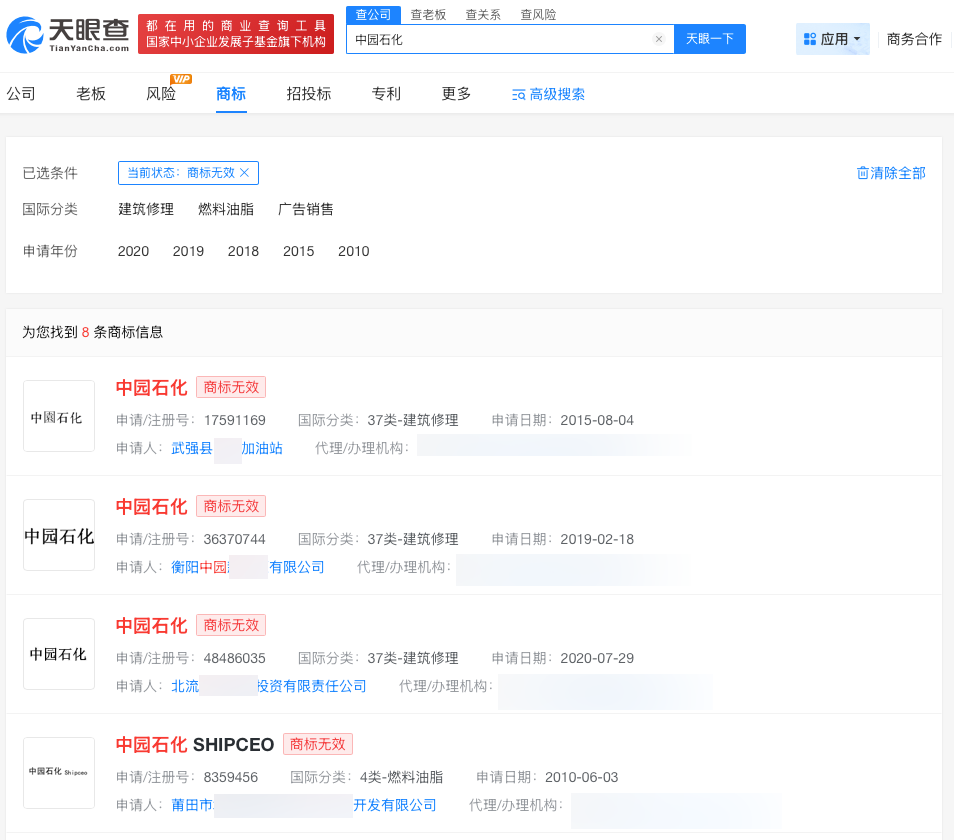Click the 广告销售 filter option
Image resolution: width=954 pixels, height=840 pixels.
308,209
